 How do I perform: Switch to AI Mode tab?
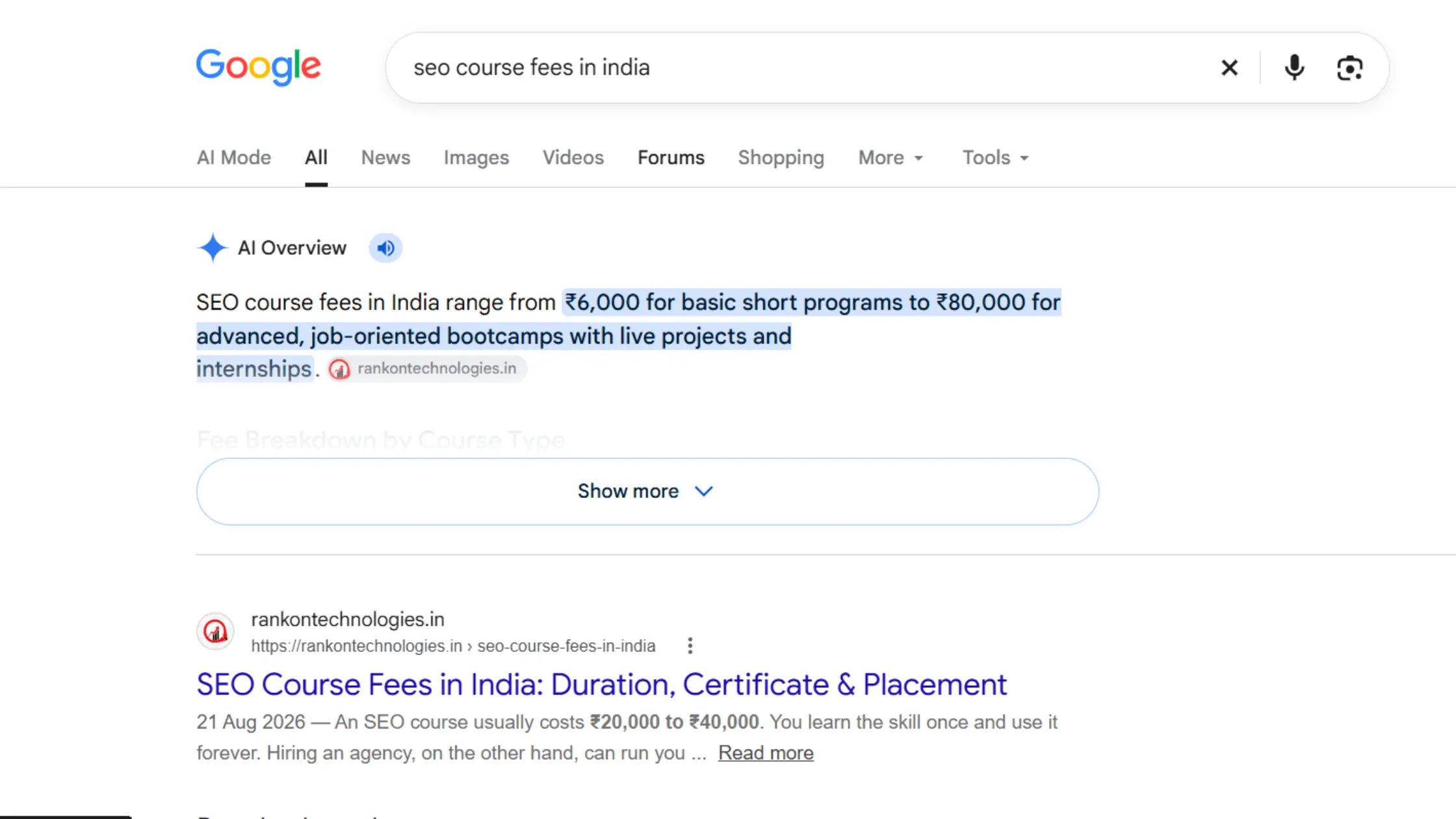[x=234, y=157]
